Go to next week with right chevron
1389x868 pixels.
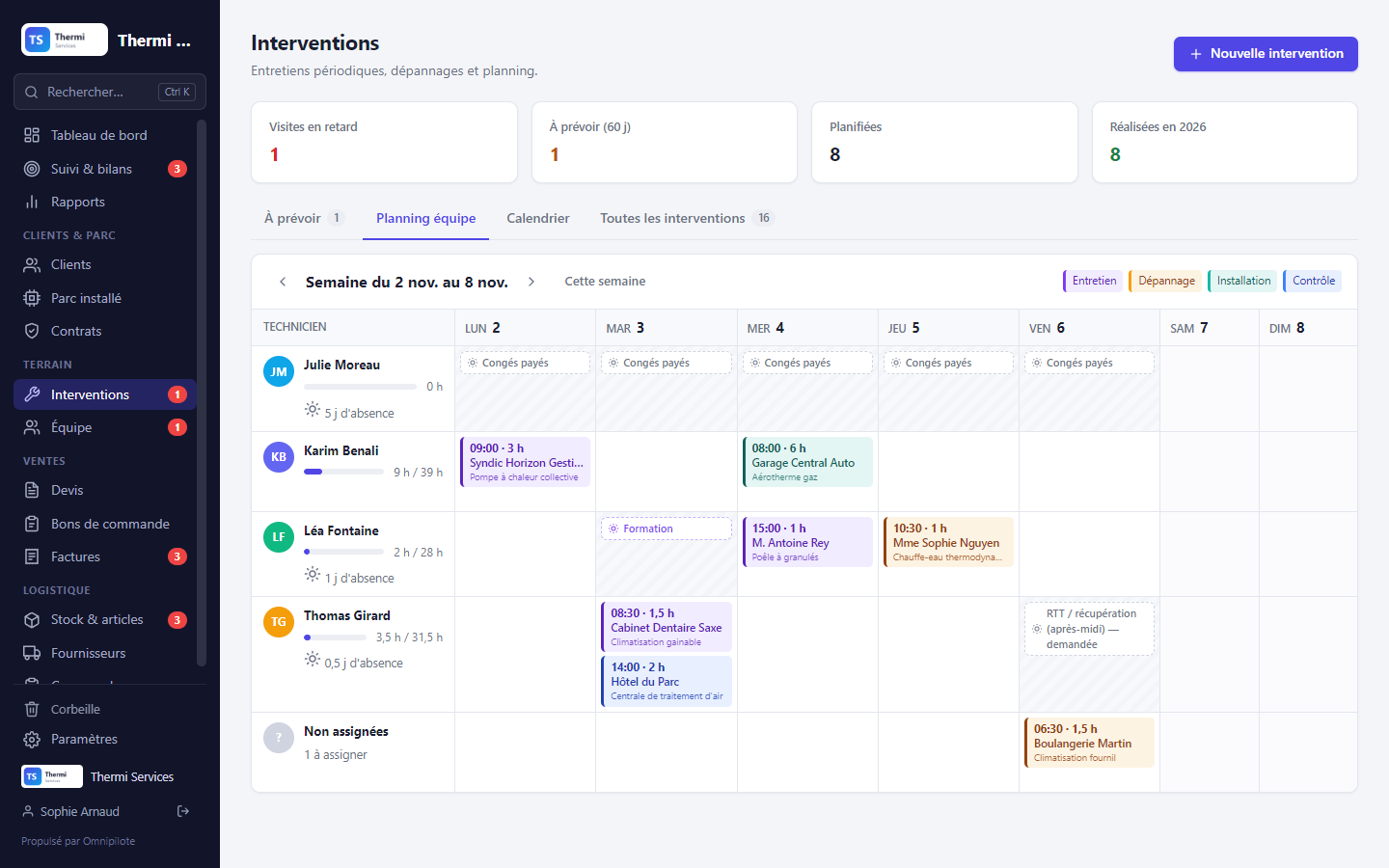point(531,282)
